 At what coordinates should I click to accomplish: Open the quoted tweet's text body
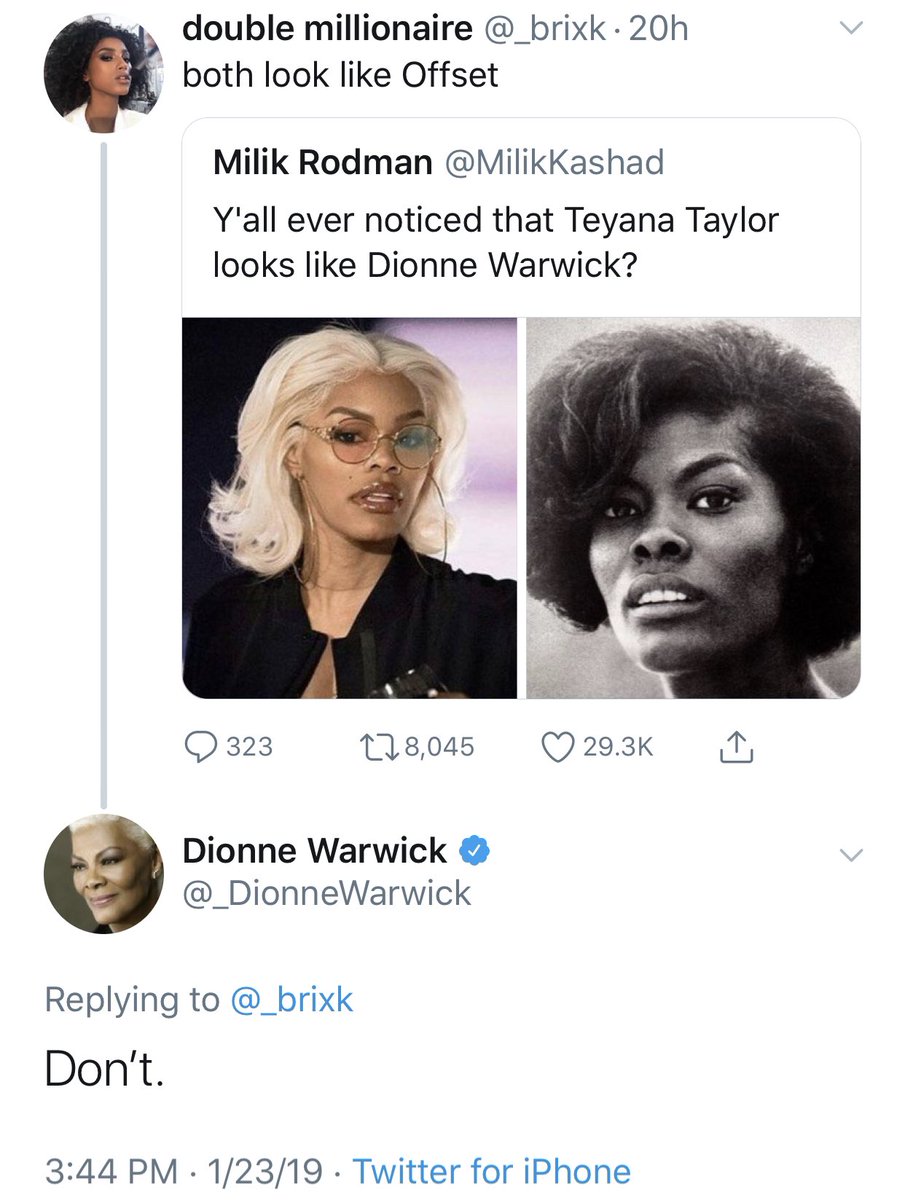click(495, 244)
